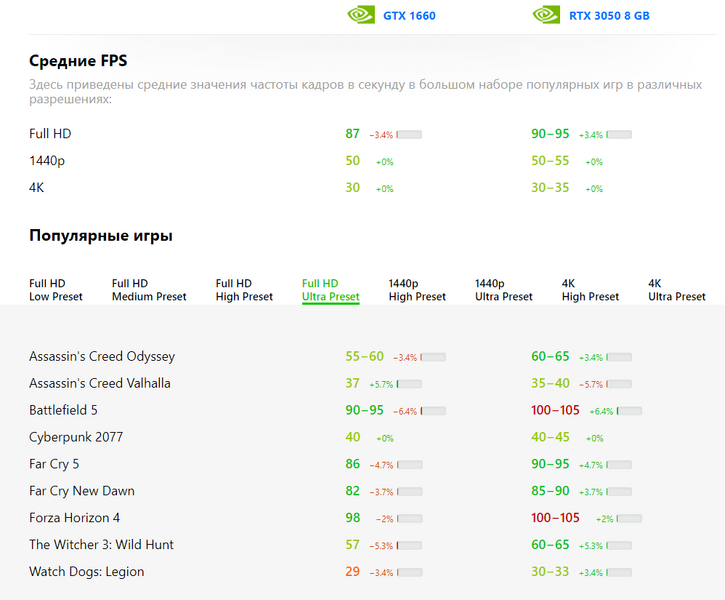Click the Cyberpunk 2077 game row label
This screenshot has width=725, height=600.
pos(76,437)
